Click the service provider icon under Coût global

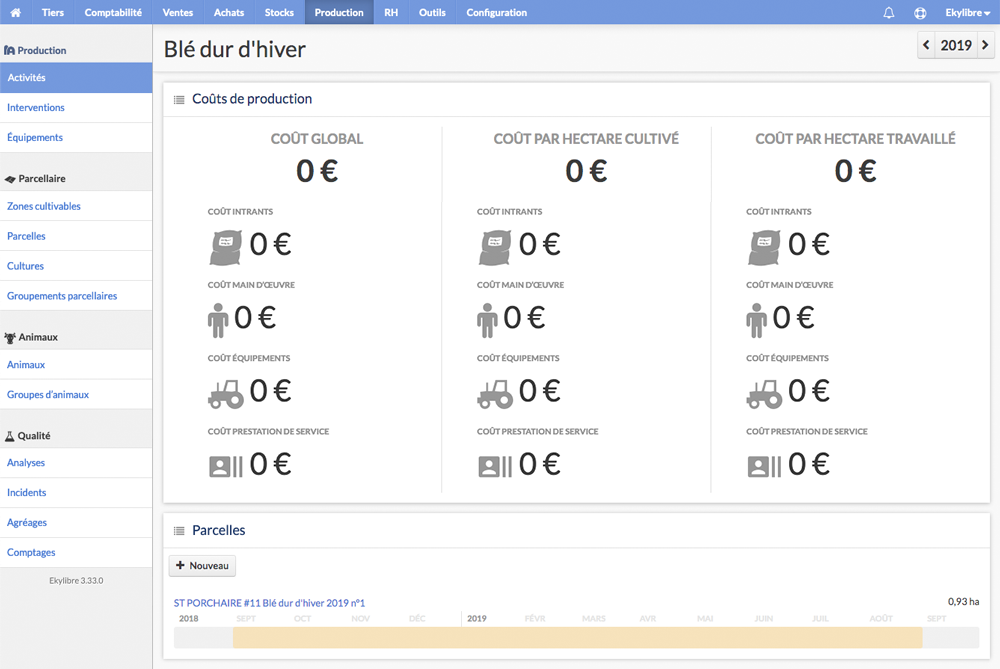pyautogui.click(x=226, y=466)
